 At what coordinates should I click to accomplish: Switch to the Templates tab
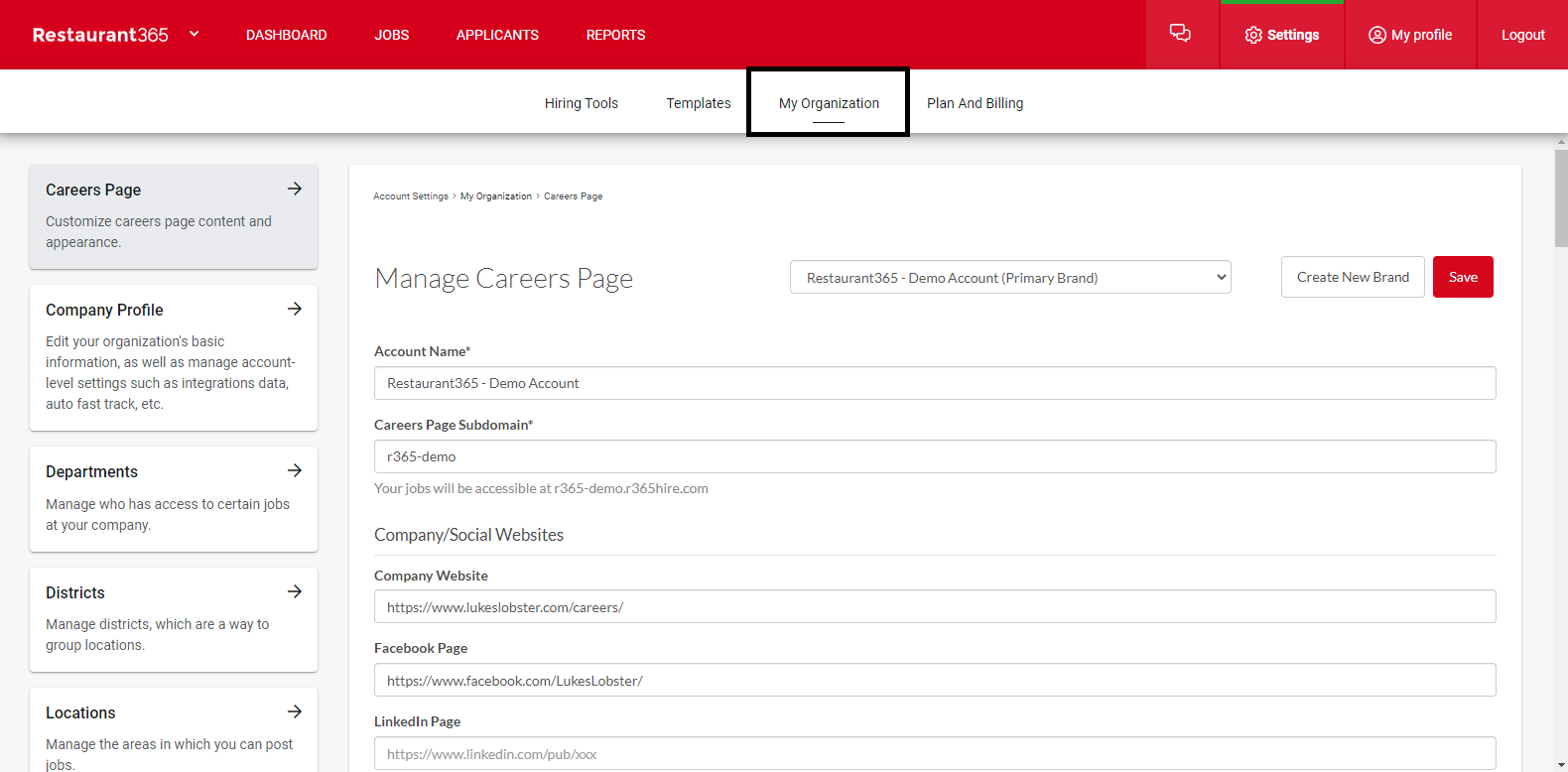point(699,103)
